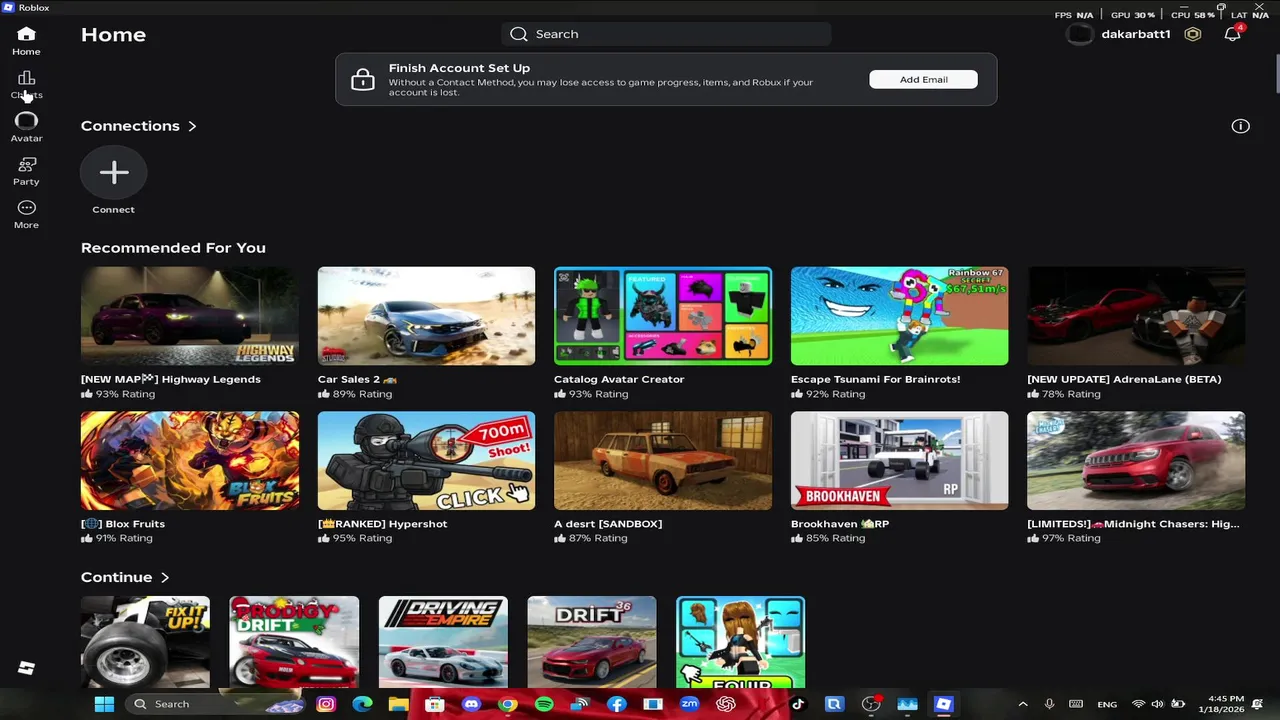Viewport: 1280px width, 720px height.
Task: Open the Connections heading link
Action: tap(130, 126)
